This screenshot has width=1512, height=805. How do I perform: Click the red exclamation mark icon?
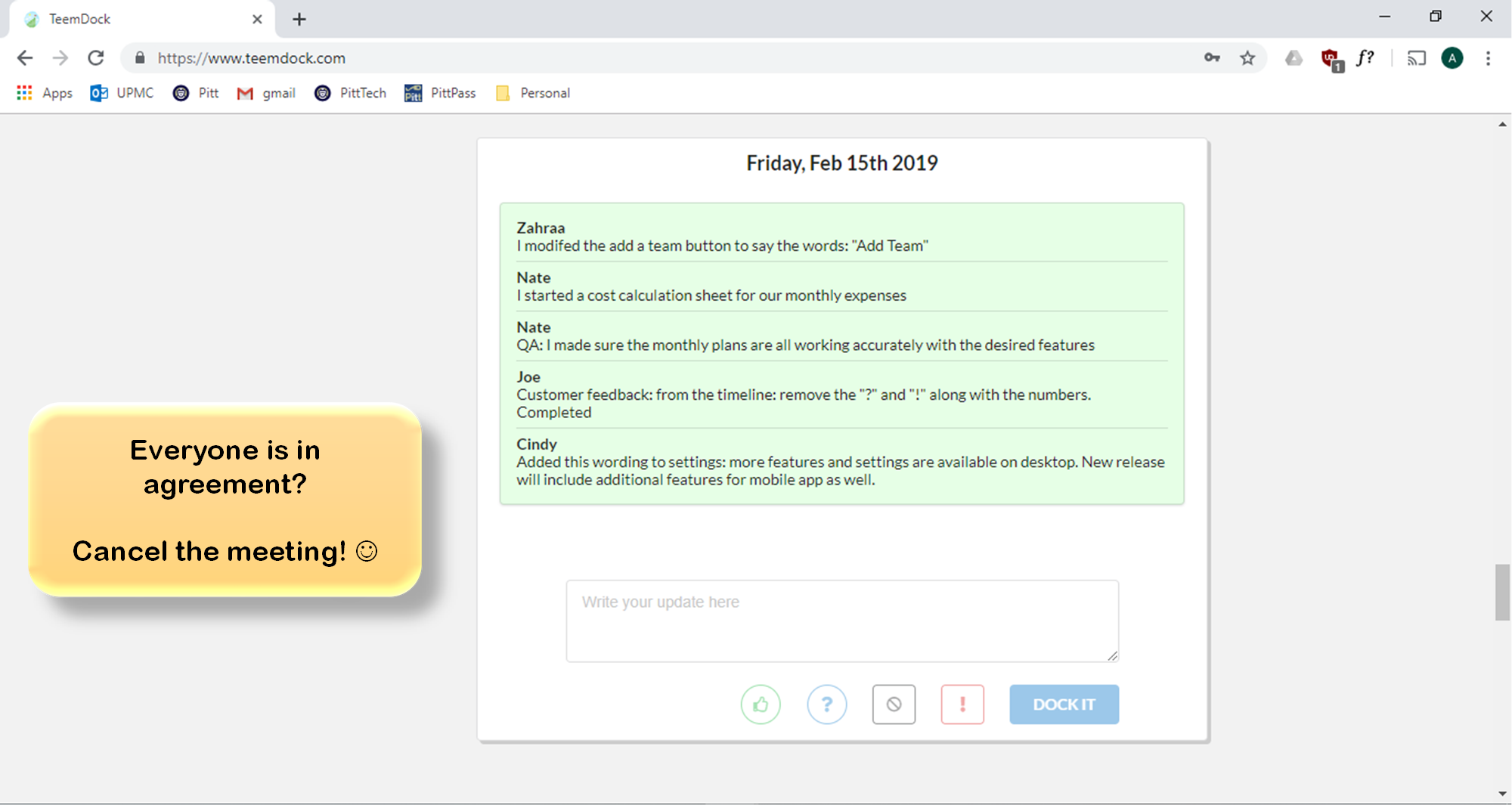pyautogui.click(x=962, y=704)
